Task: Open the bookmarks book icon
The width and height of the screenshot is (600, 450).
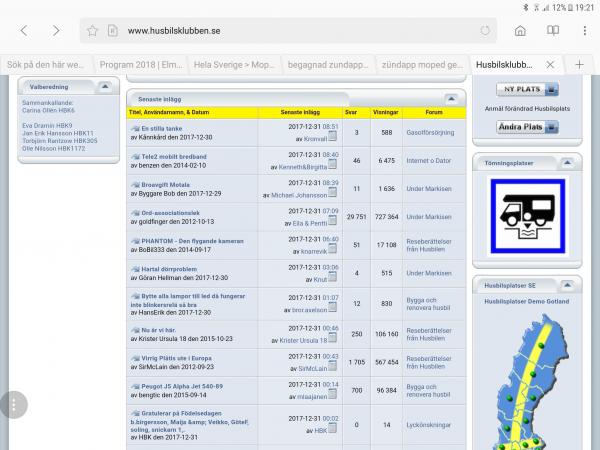Action: click(551, 31)
